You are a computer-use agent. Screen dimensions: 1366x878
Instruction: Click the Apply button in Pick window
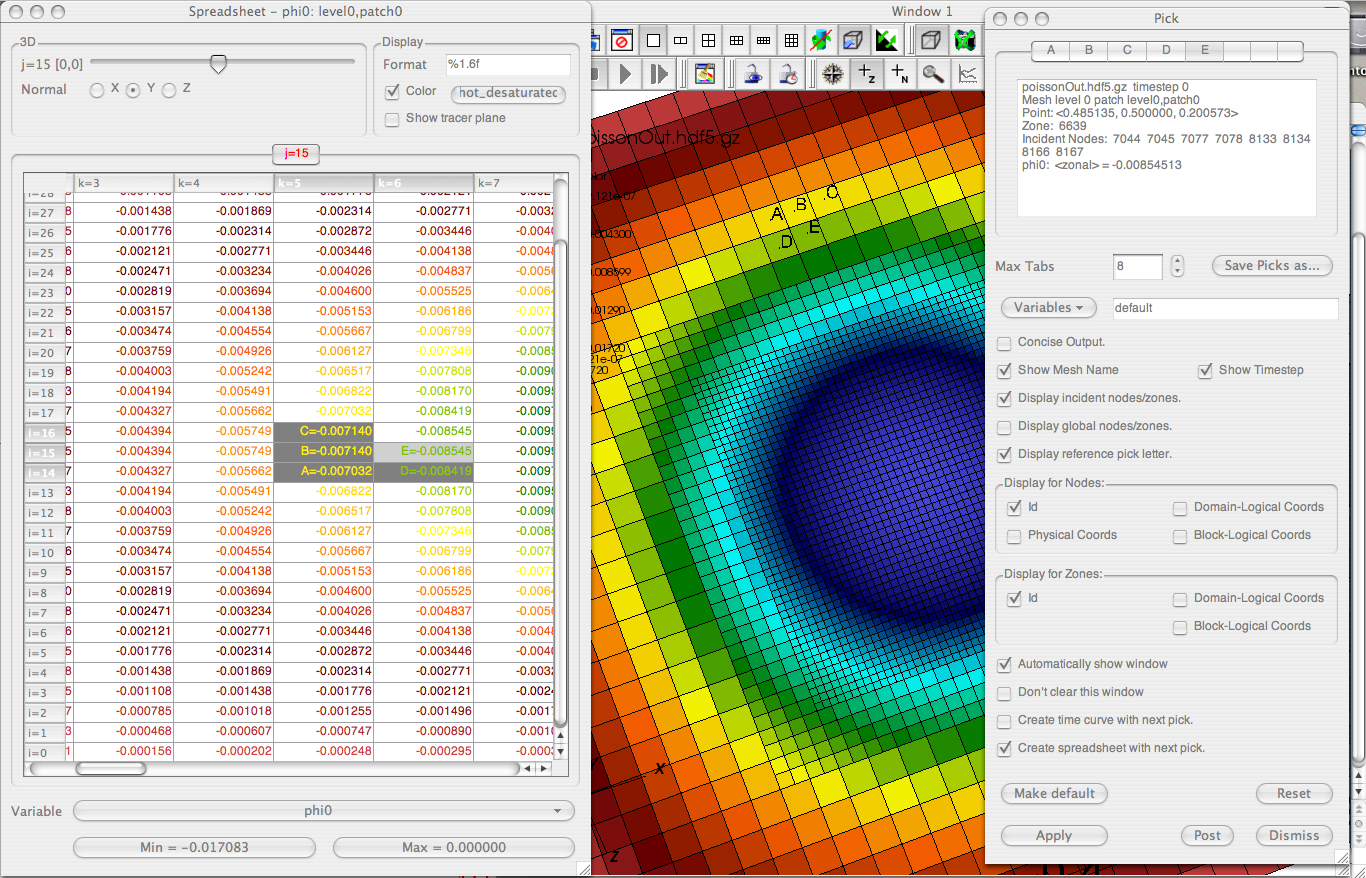point(1054,836)
